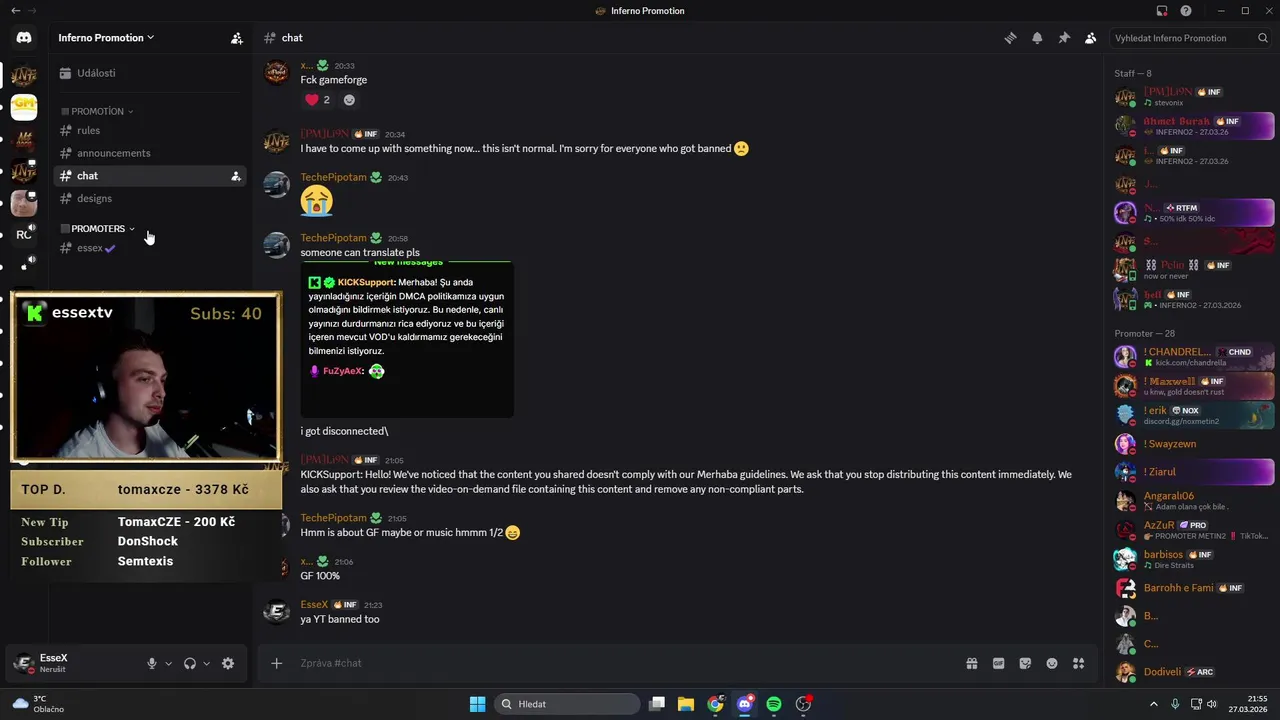Toggle member list visibility
Viewport: 1280px width, 720px height.
coord(1091,38)
